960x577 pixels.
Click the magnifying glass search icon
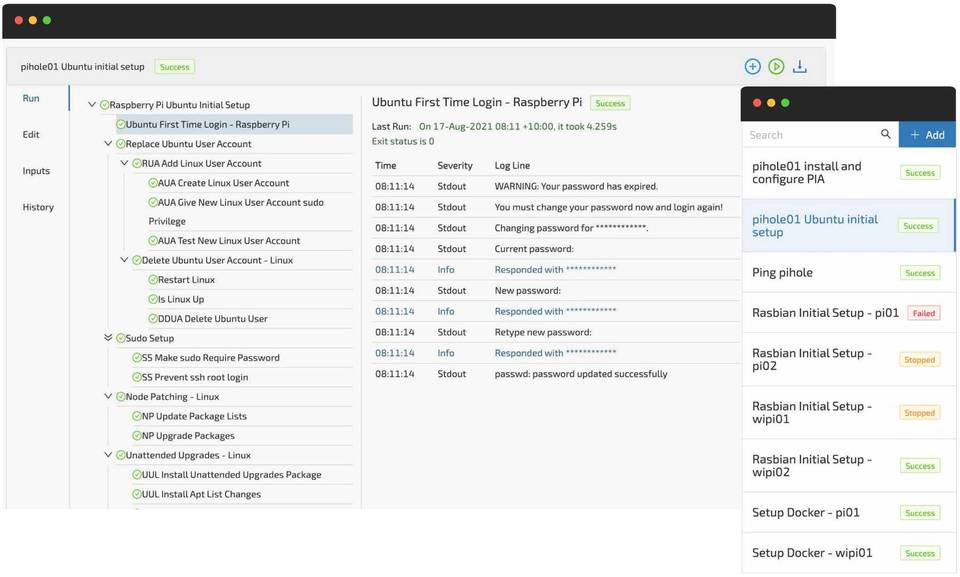pyautogui.click(x=886, y=134)
